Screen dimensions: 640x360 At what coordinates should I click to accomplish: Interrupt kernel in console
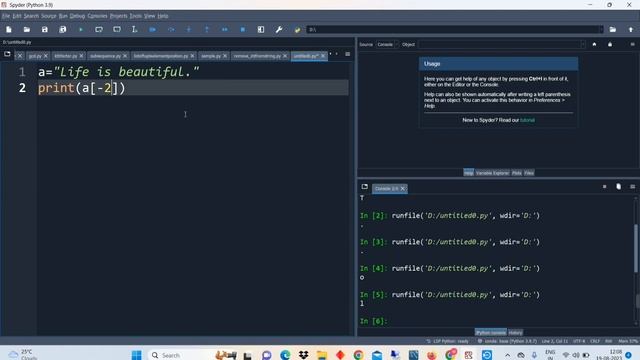(x=604, y=187)
